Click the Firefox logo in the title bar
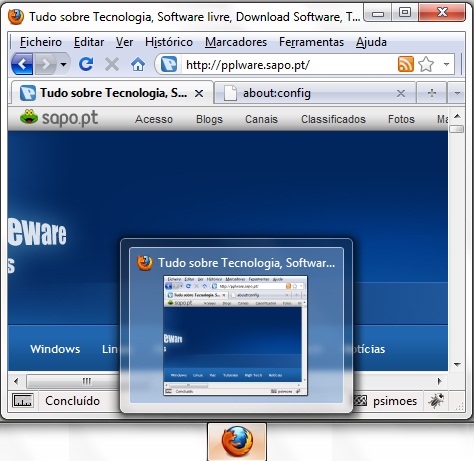The width and height of the screenshot is (474, 461). coord(16,17)
